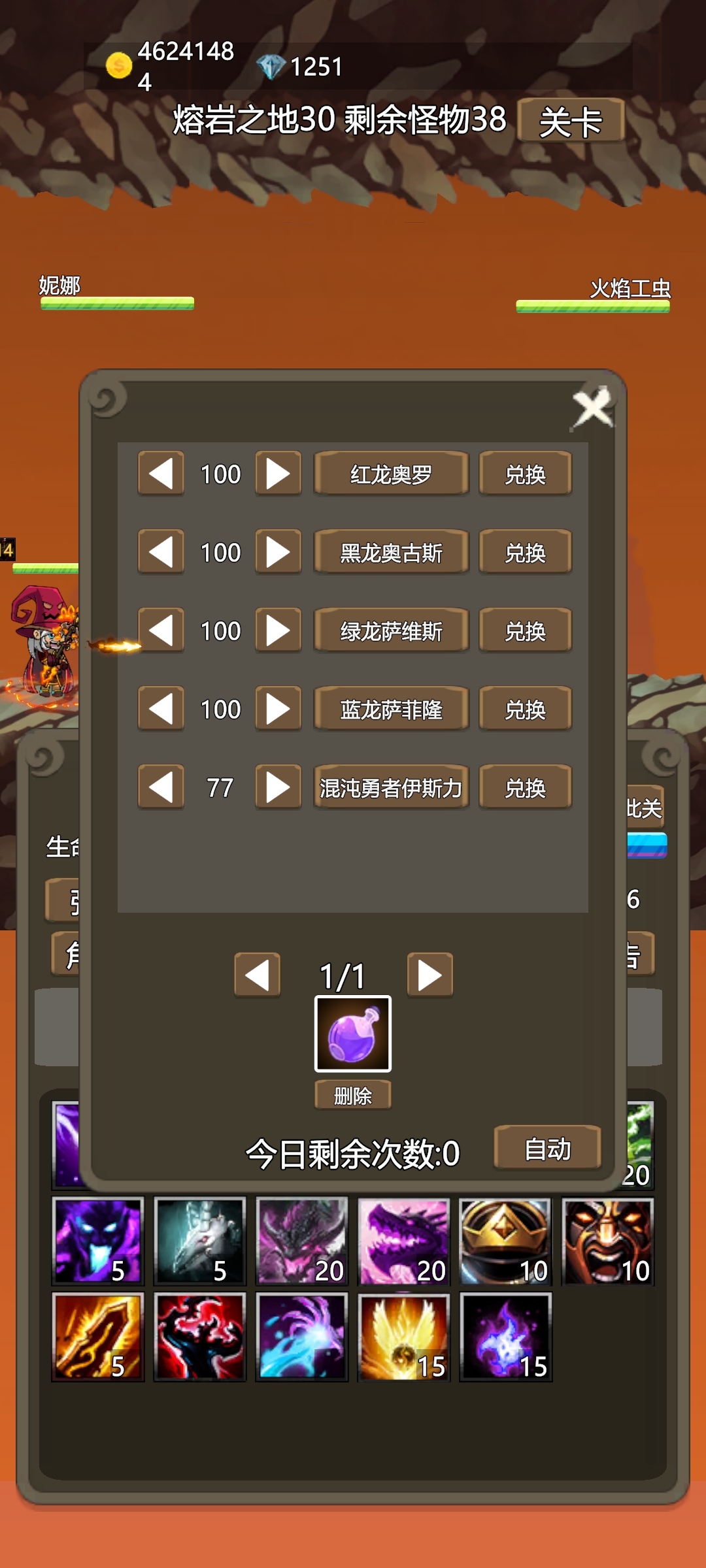Select the purple potion item icon
Screen dimensions: 706x1568
[x=353, y=1034]
